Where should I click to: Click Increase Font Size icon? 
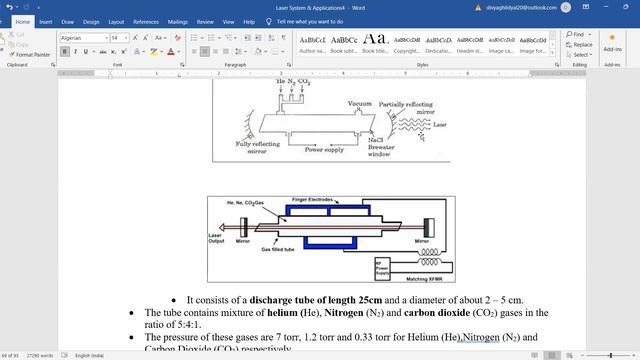click(135, 38)
